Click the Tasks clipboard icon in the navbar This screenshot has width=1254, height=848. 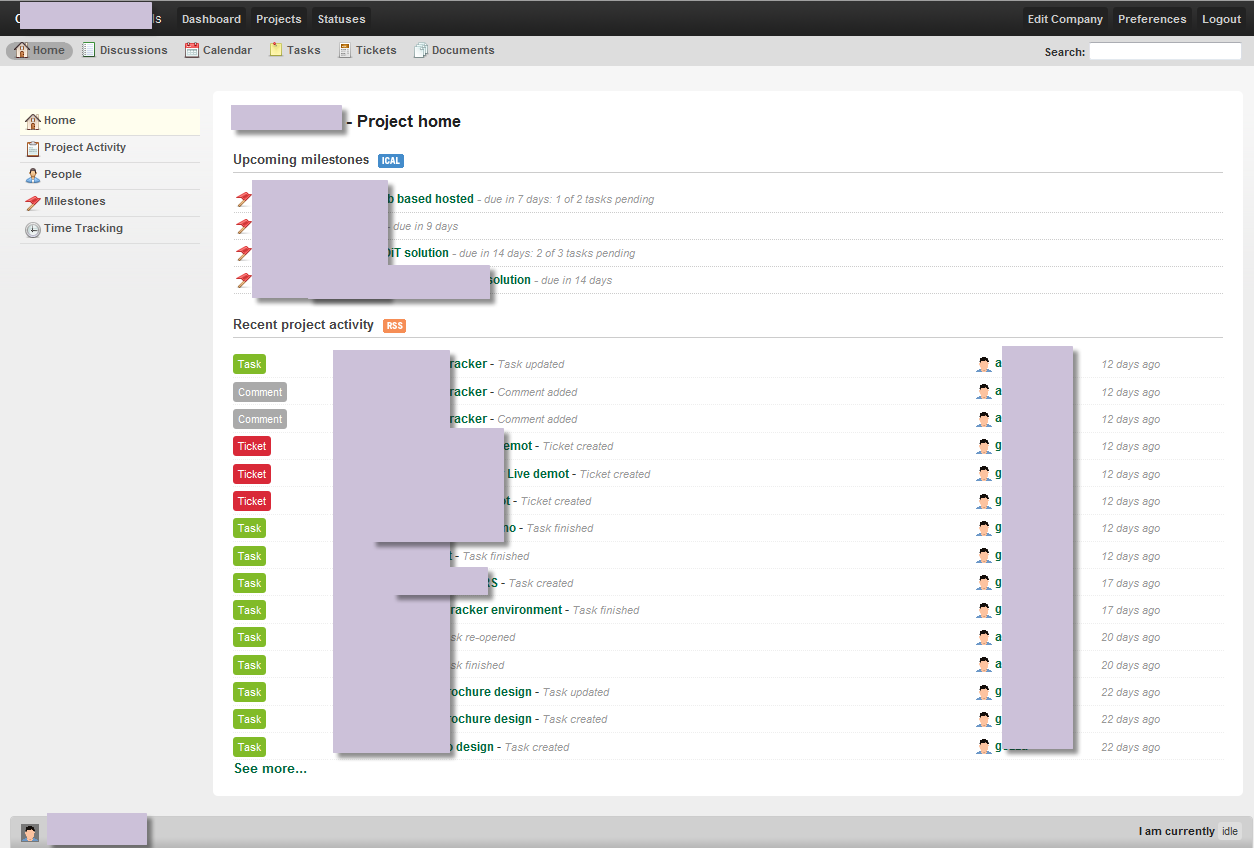point(276,50)
